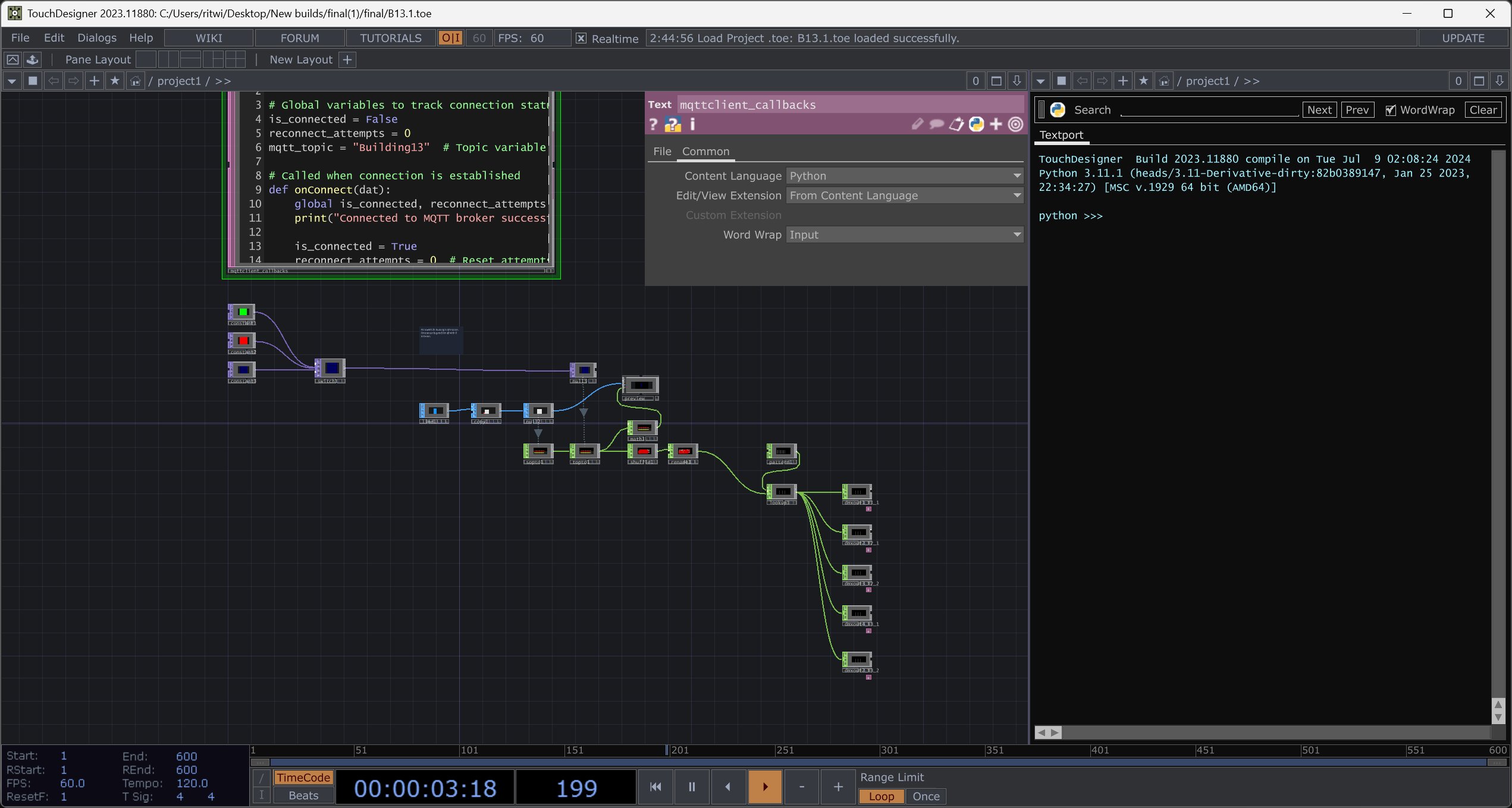The width and height of the screenshot is (1512, 808).
Task: Select the single pane layout icon
Action: (146, 59)
